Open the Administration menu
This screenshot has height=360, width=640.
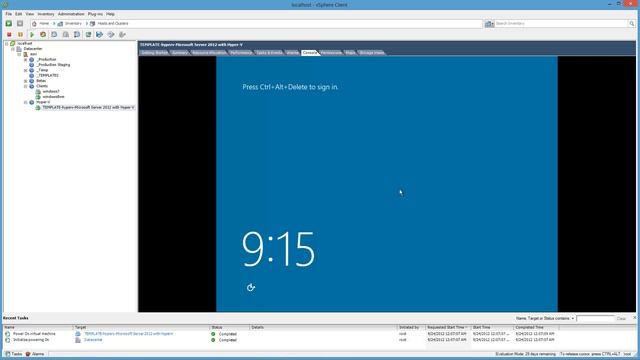(x=71, y=14)
